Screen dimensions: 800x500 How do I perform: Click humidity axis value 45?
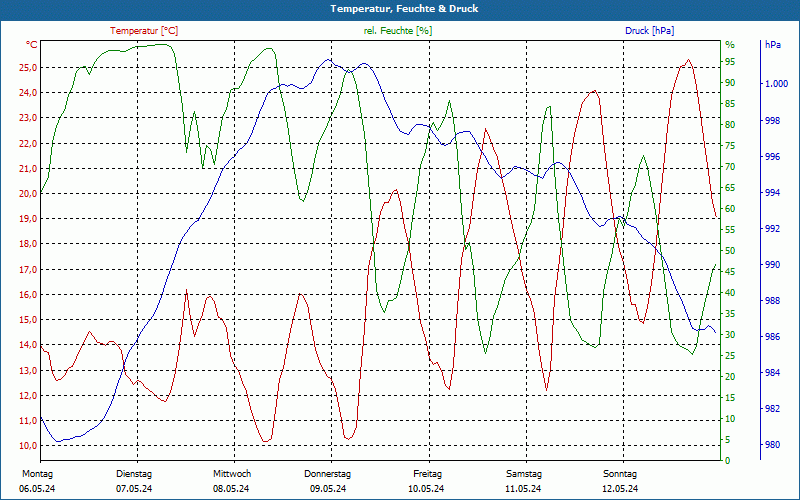730,272
